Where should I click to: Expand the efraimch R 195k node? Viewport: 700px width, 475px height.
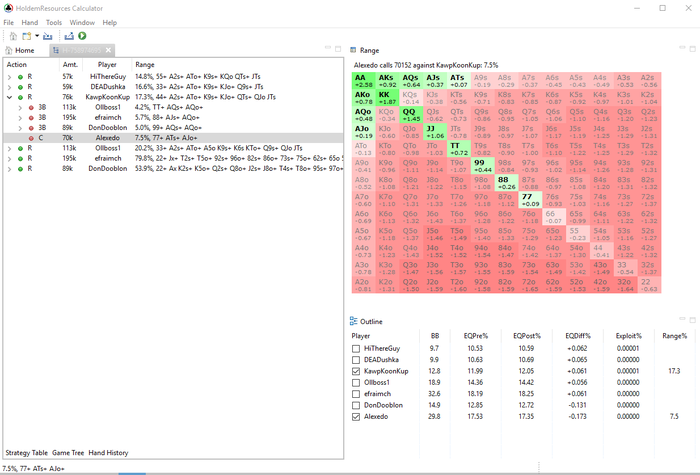[9, 159]
